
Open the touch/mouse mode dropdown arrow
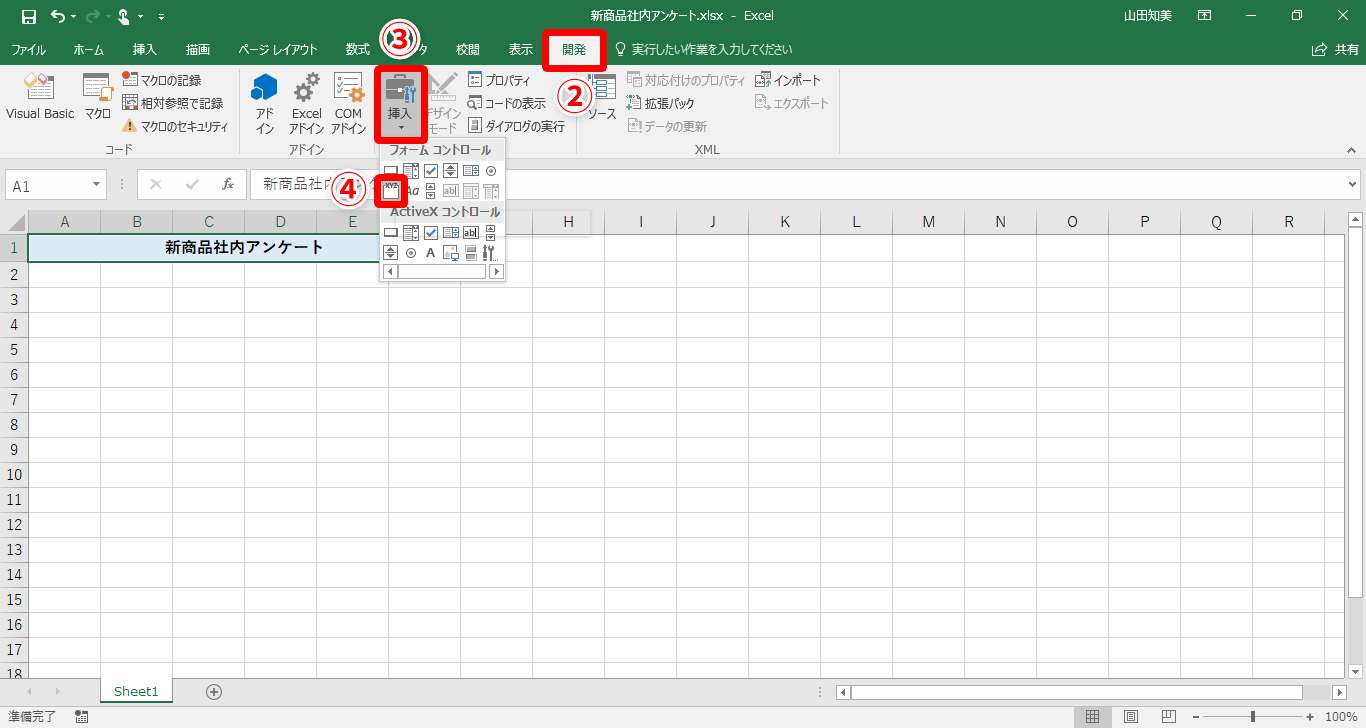pyautogui.click(x=141, y=17)
